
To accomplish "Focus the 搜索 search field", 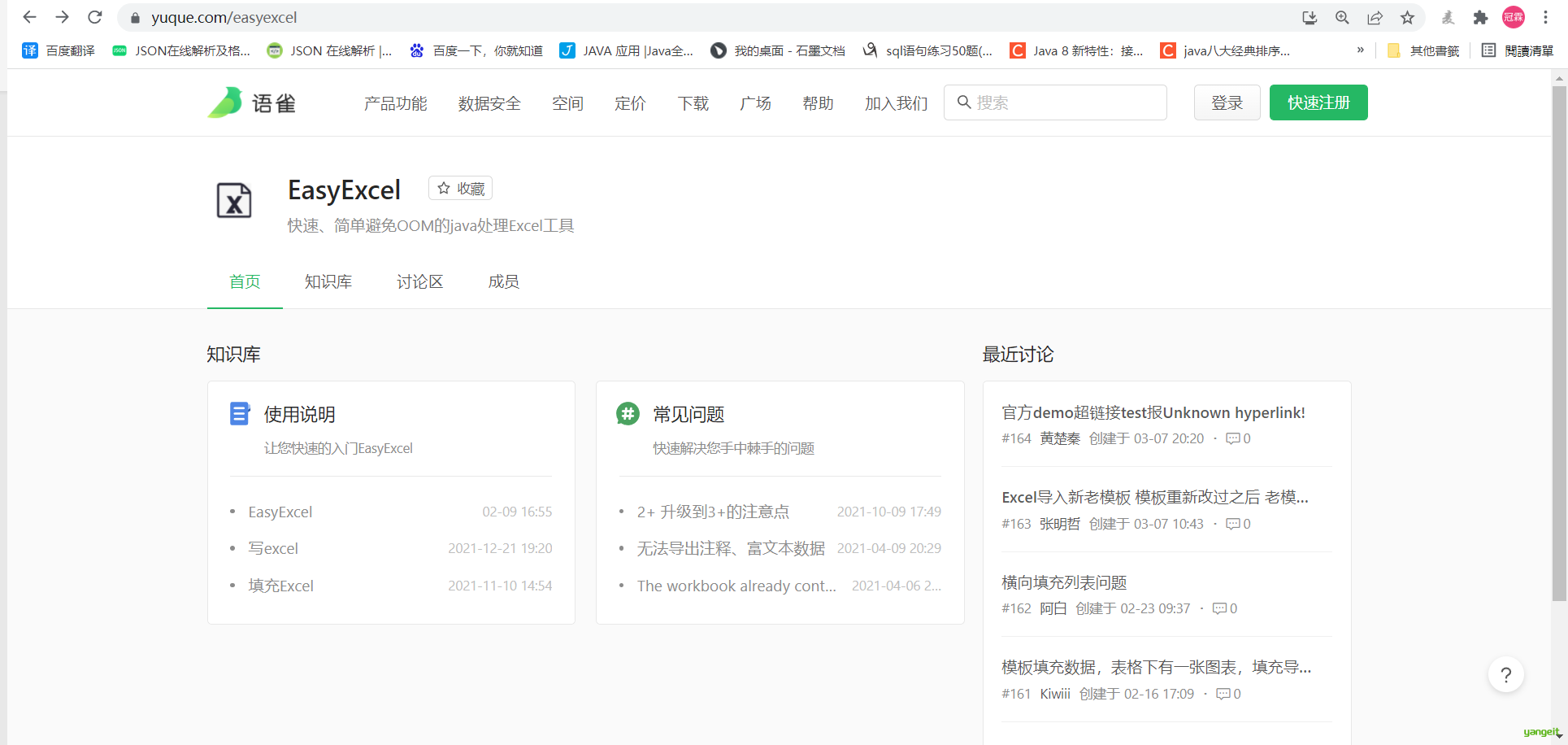I will [1055, 102].
